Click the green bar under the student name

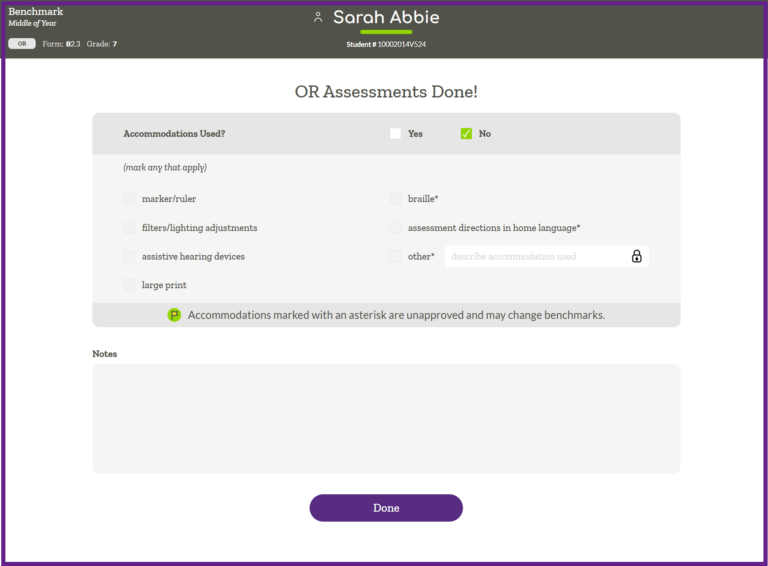tap(386, 32)
